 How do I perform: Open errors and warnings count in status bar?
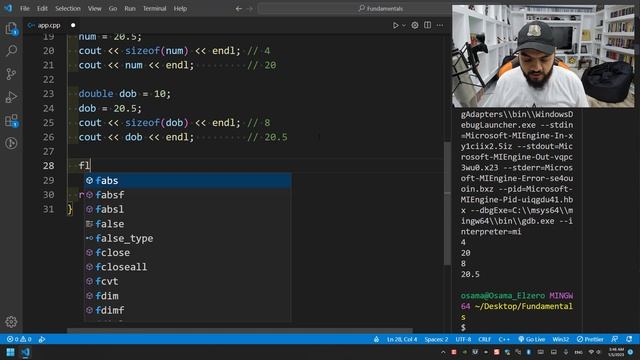tap(19, 340)
